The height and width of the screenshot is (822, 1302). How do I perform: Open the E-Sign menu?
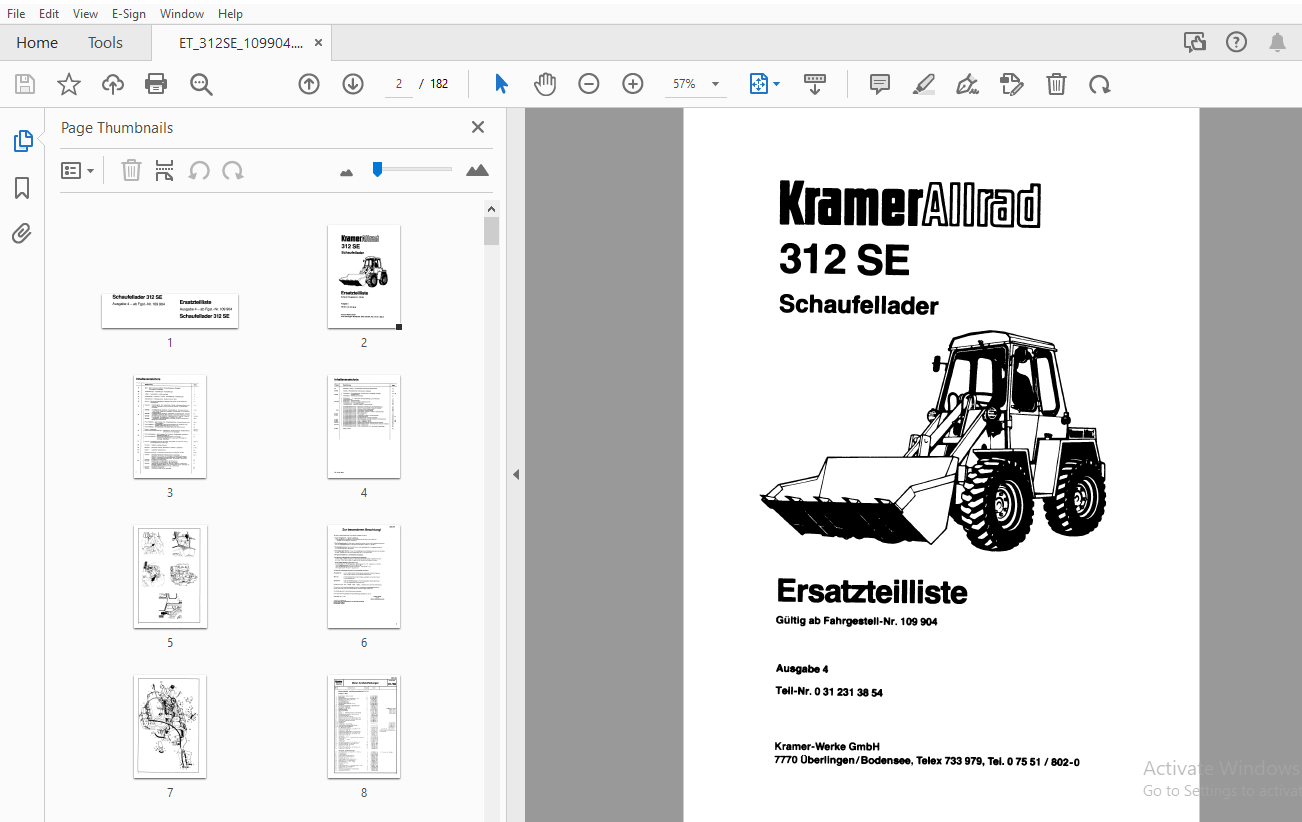tap(128, 14)
